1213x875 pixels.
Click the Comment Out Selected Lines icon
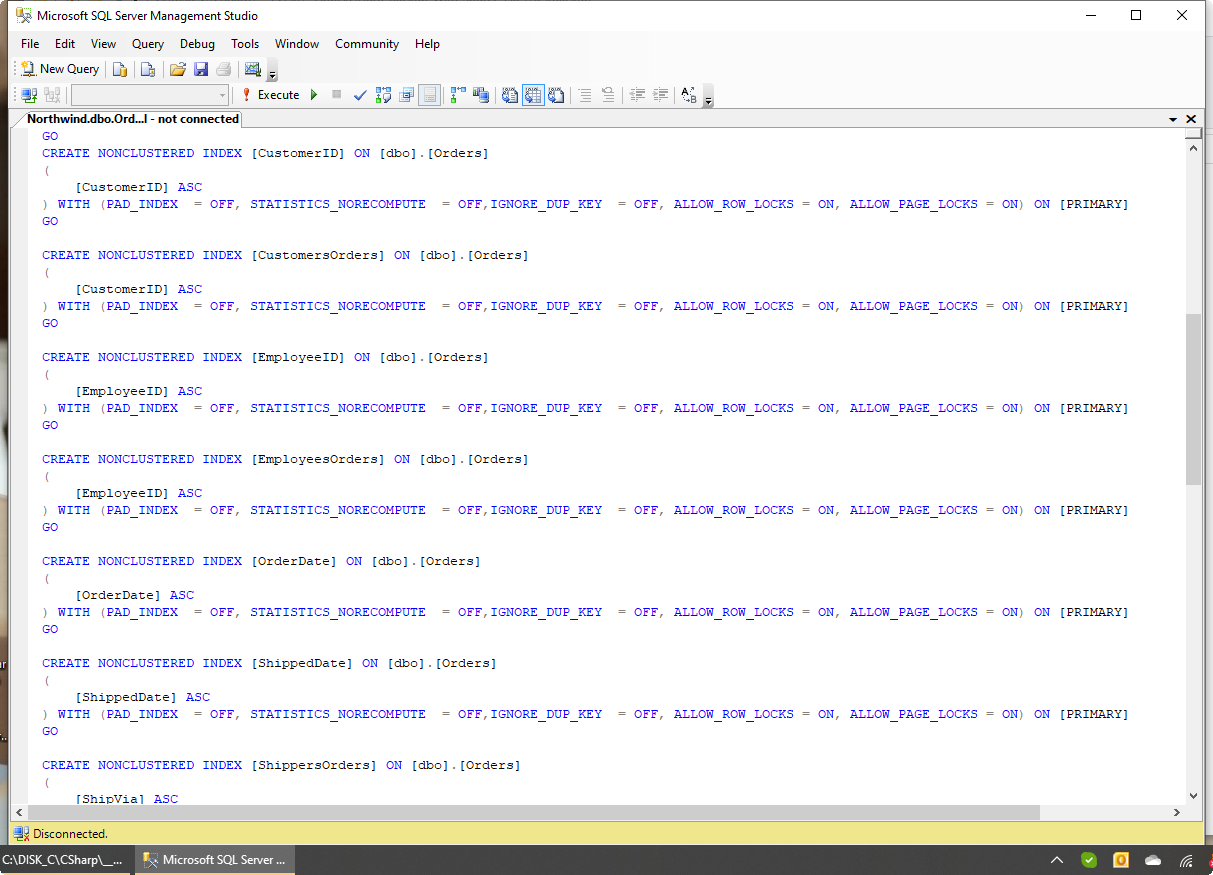click(x=585, y=95)
